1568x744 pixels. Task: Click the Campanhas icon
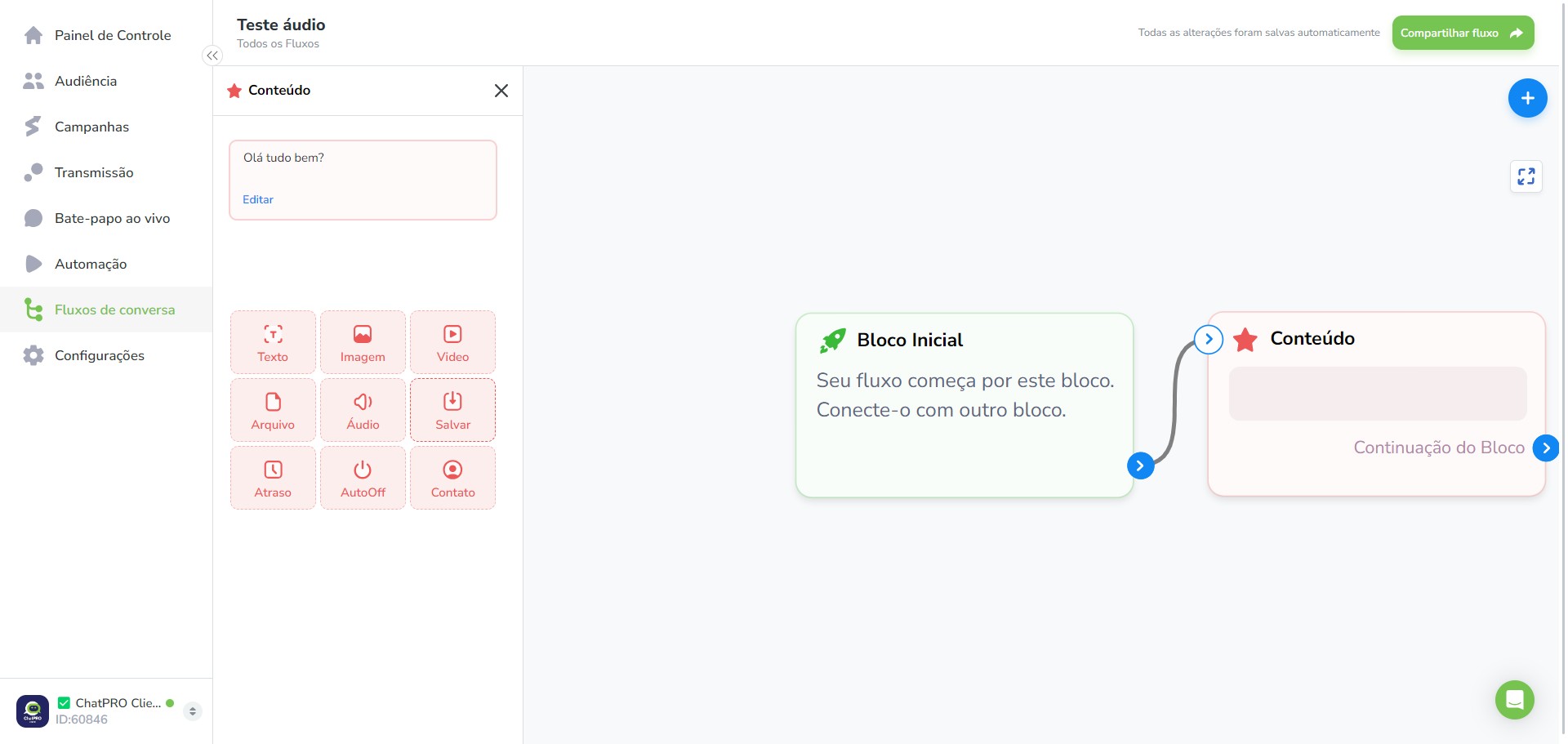pos(33,127)
